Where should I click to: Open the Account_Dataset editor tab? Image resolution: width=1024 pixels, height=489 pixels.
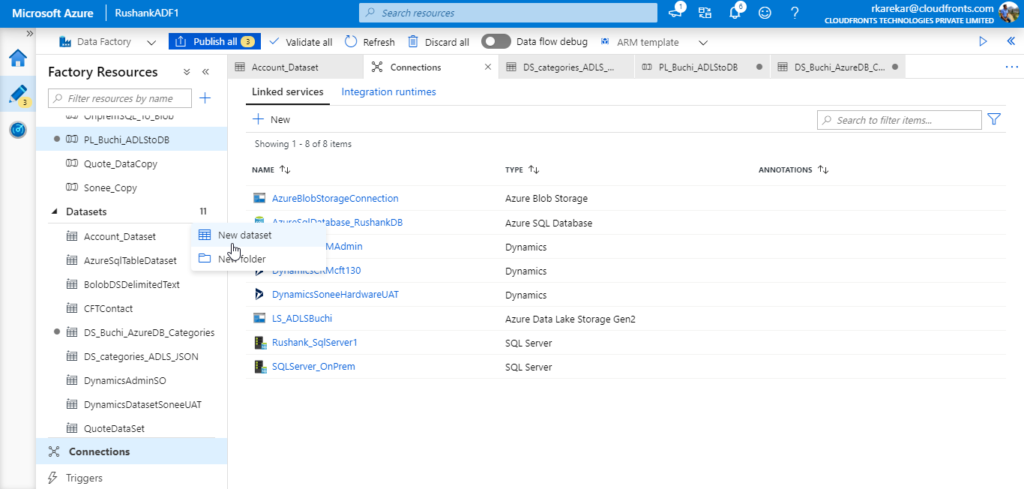pos(288,68)
